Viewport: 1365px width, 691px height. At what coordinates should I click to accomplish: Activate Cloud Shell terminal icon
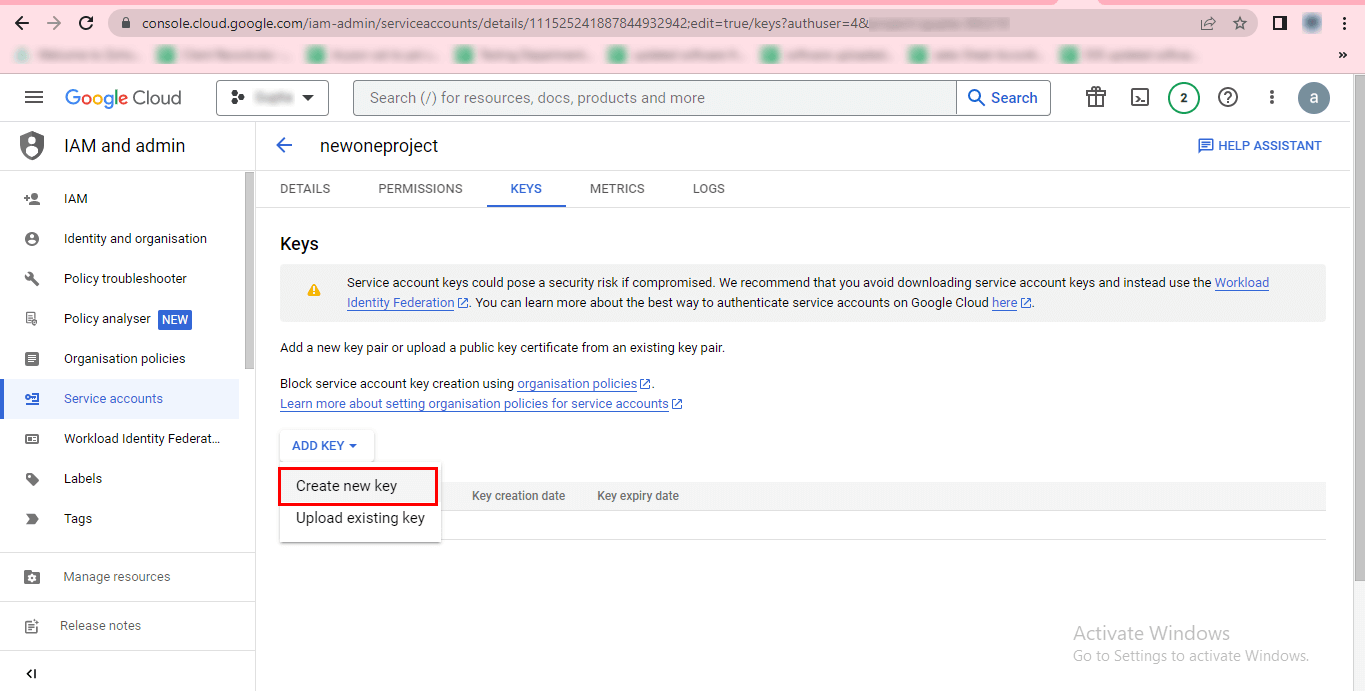[1139, 97]
